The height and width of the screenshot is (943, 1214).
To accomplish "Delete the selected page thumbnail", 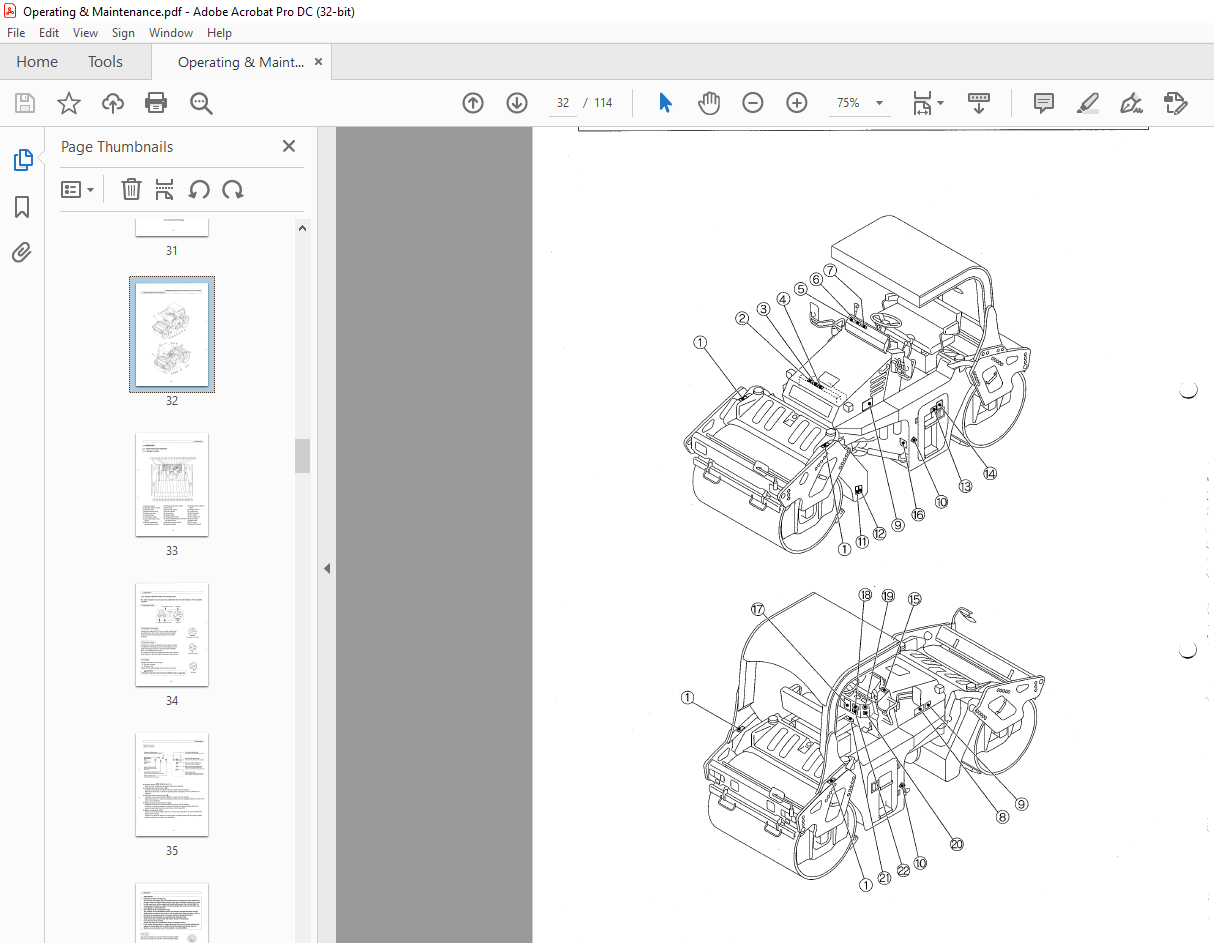I will point(131,190).
